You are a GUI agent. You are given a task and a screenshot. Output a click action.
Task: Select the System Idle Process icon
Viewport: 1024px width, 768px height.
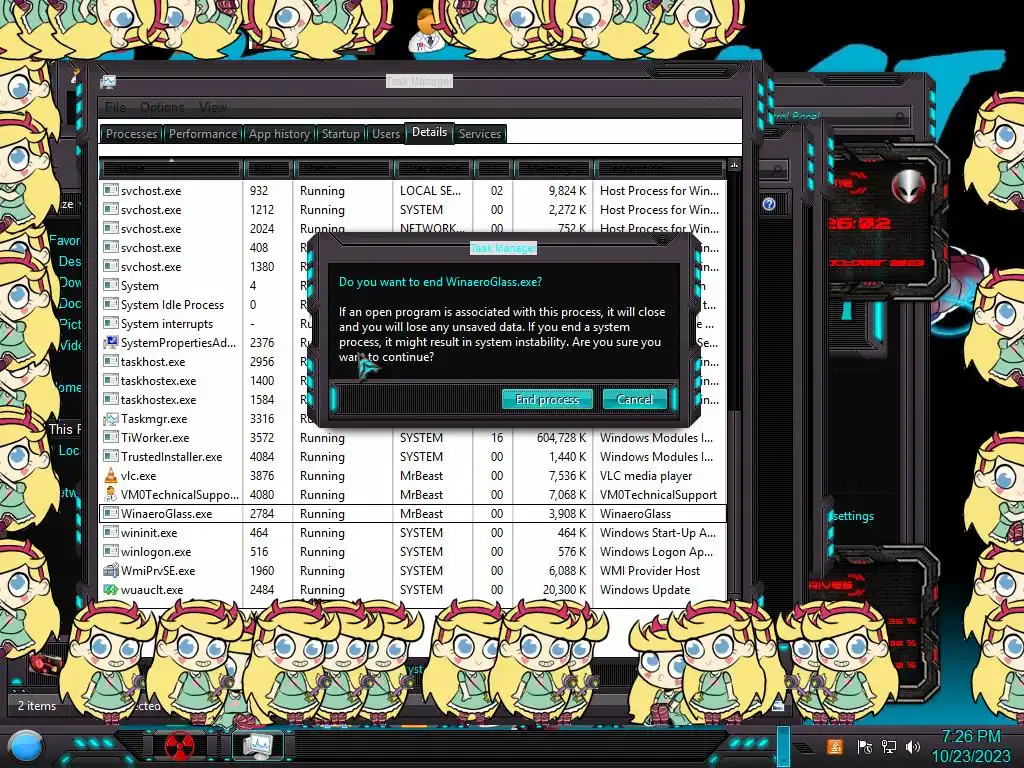pyautogui.click(x=111, y=304)
